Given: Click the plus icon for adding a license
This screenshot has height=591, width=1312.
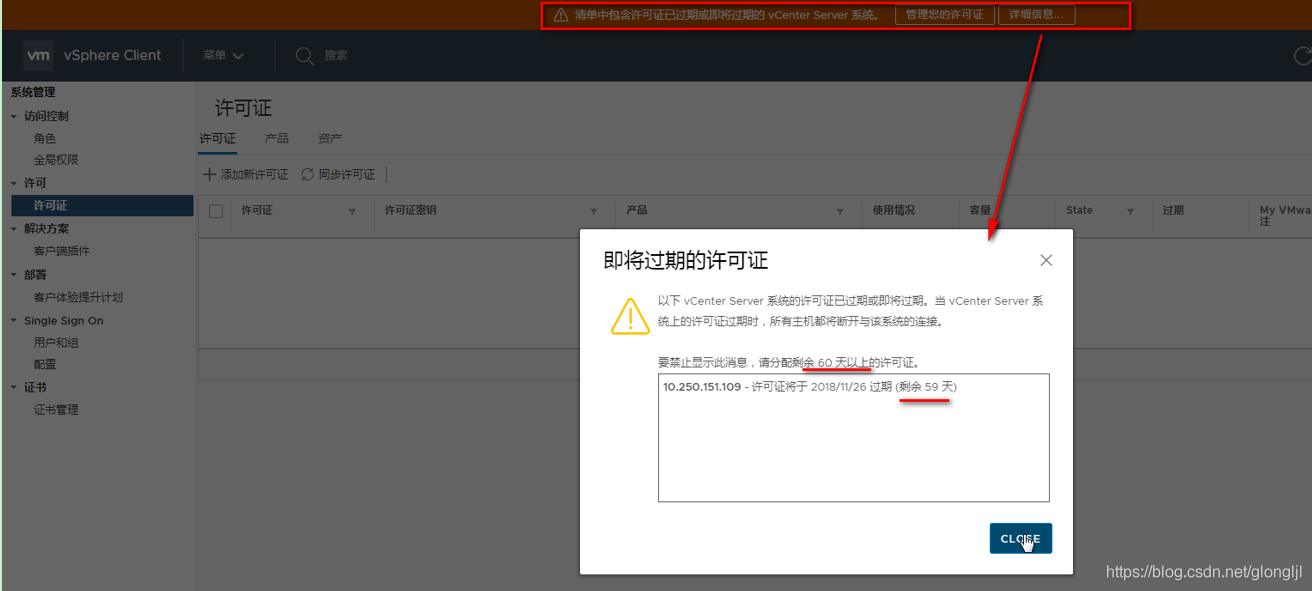Looking at the screenshot, I should (209, 174).
